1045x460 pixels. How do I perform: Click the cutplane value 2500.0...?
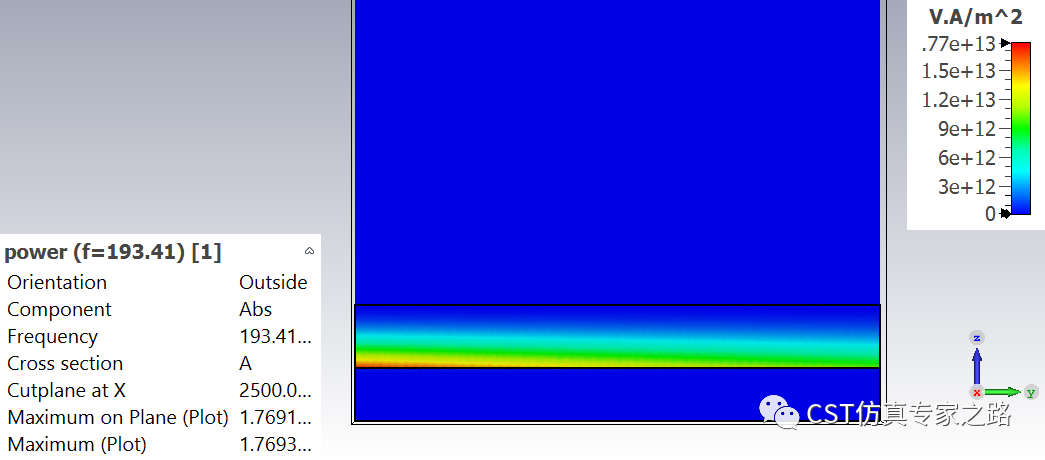(275, 391)
